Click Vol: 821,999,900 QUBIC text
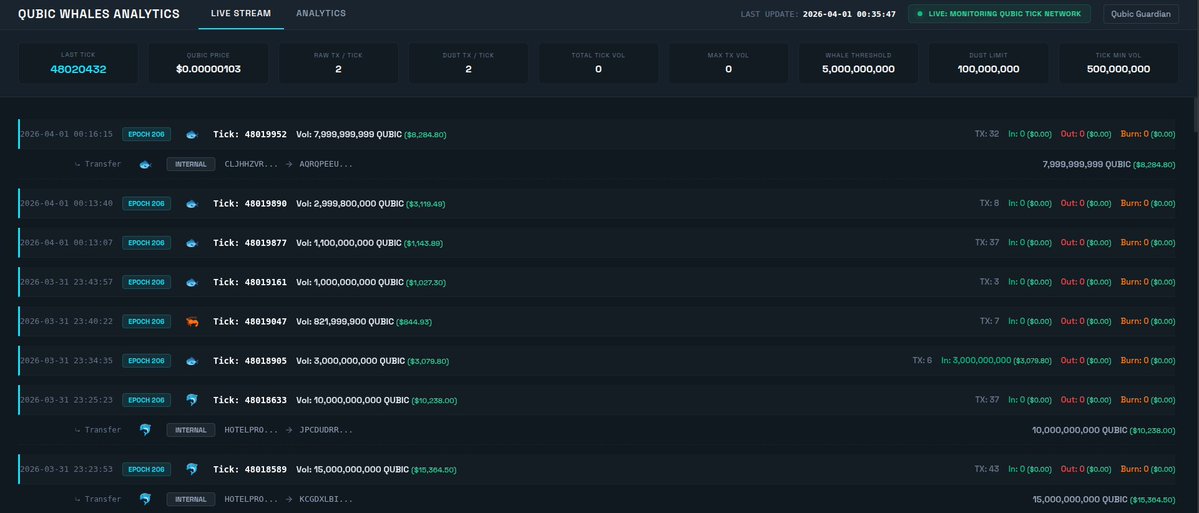Image resolution: width=1199 pixels, height=513 pixels. (x=344, y=322)
